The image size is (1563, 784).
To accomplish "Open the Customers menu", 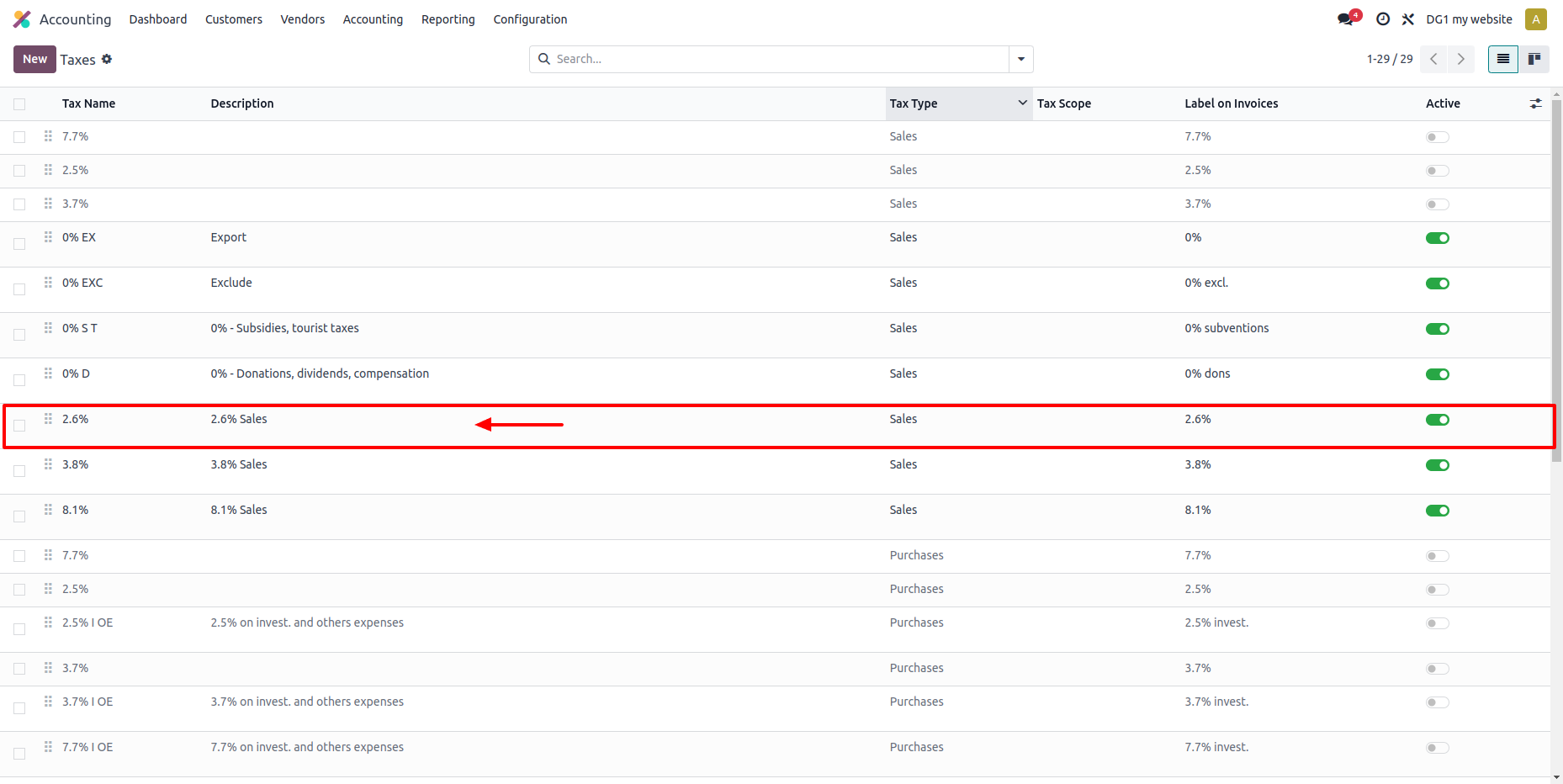I will [x=234, y=19].
